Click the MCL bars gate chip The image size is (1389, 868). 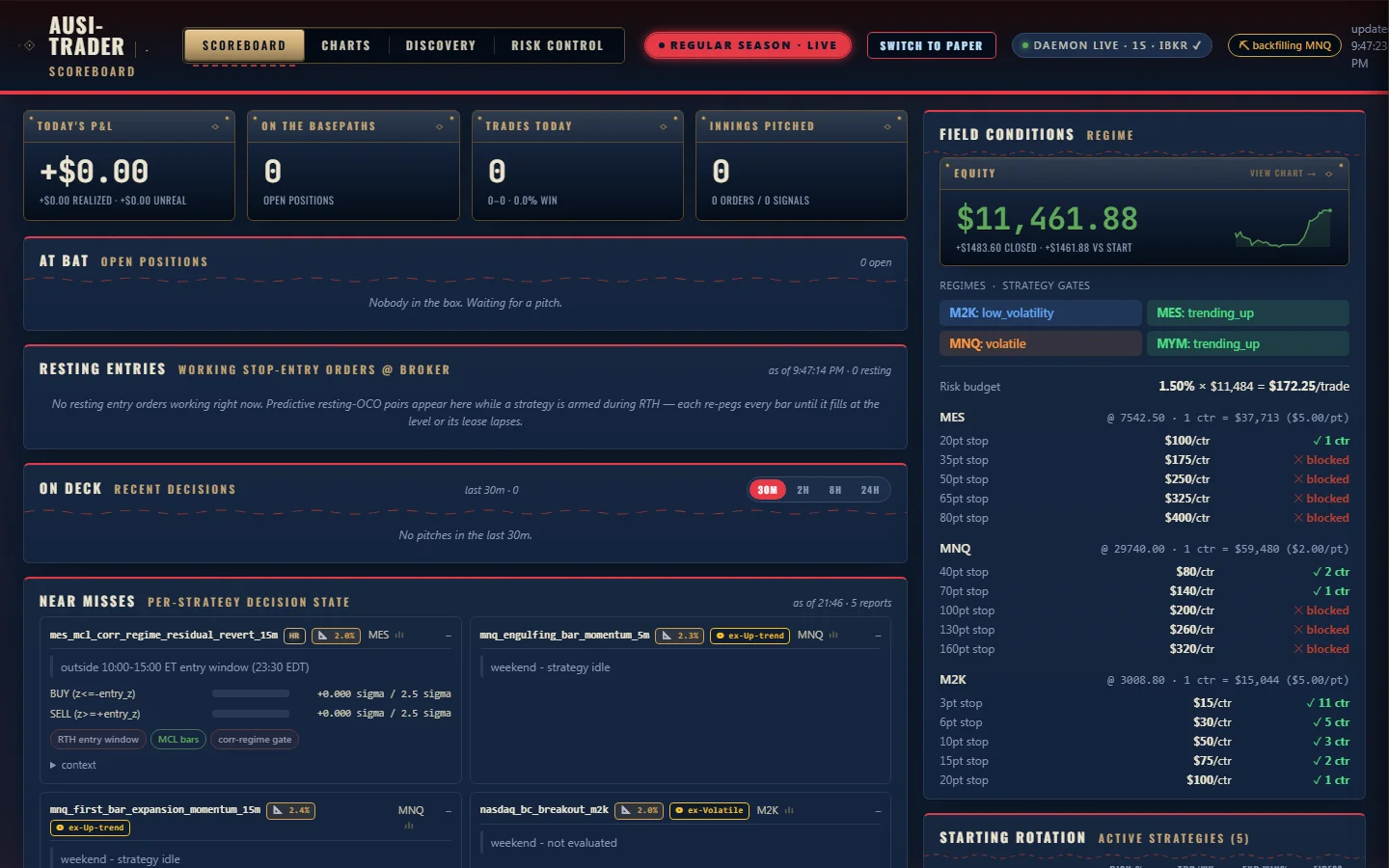178,740
